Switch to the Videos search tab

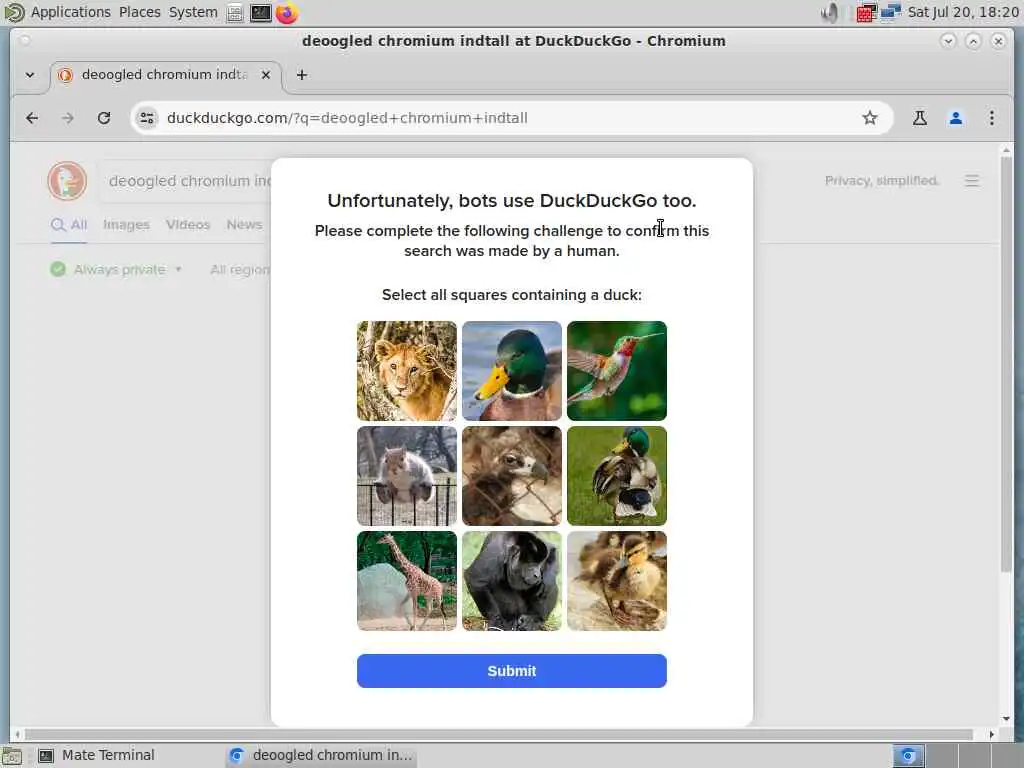point(188,225)
